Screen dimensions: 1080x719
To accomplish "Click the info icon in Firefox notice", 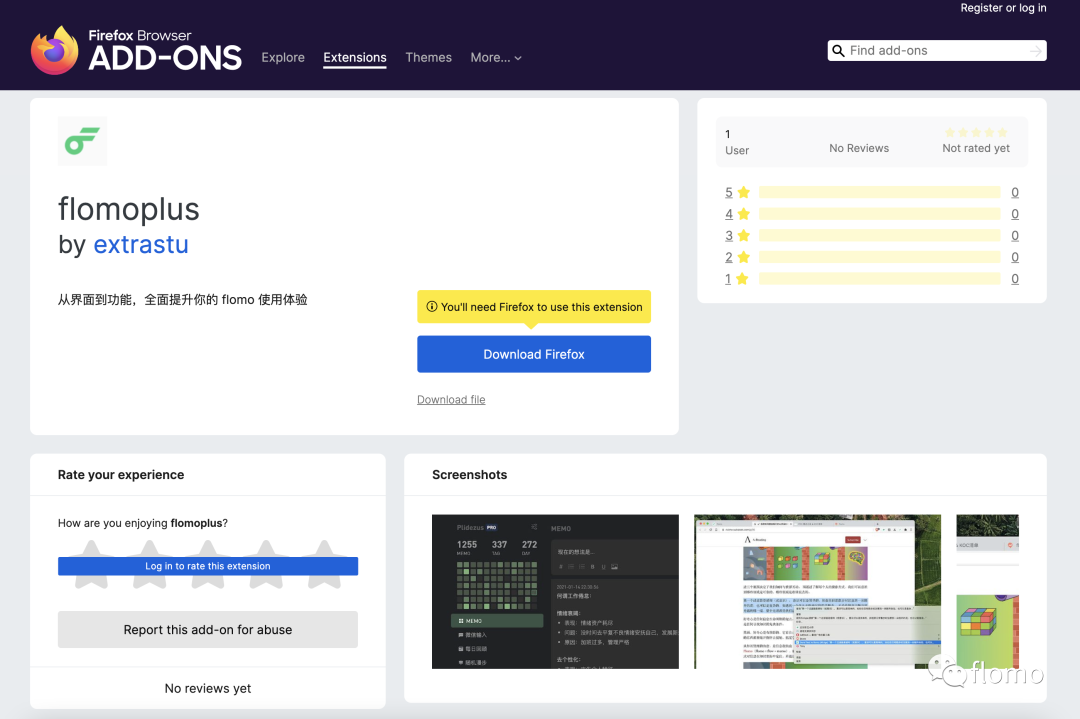I will pyautogui.click(x=432, y=306).
